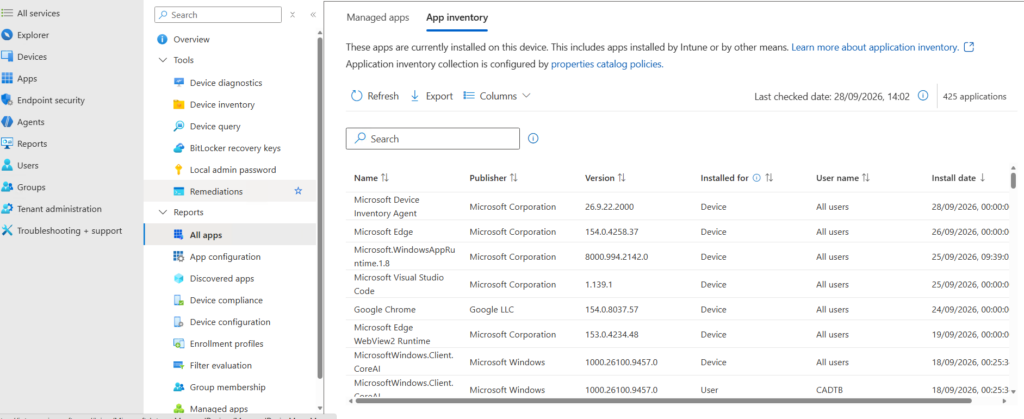Sort by User name column
Screen dimensions: 1024x419
(x=843, y=178)
